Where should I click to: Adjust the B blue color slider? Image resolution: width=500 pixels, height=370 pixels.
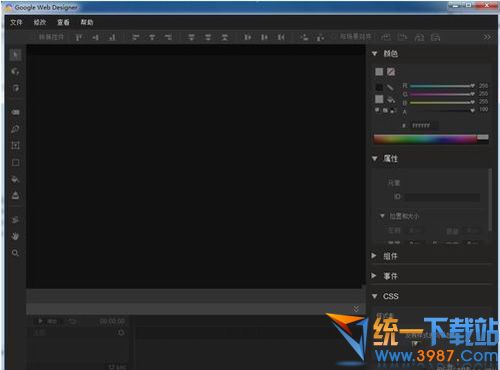(x=442, y=102)
